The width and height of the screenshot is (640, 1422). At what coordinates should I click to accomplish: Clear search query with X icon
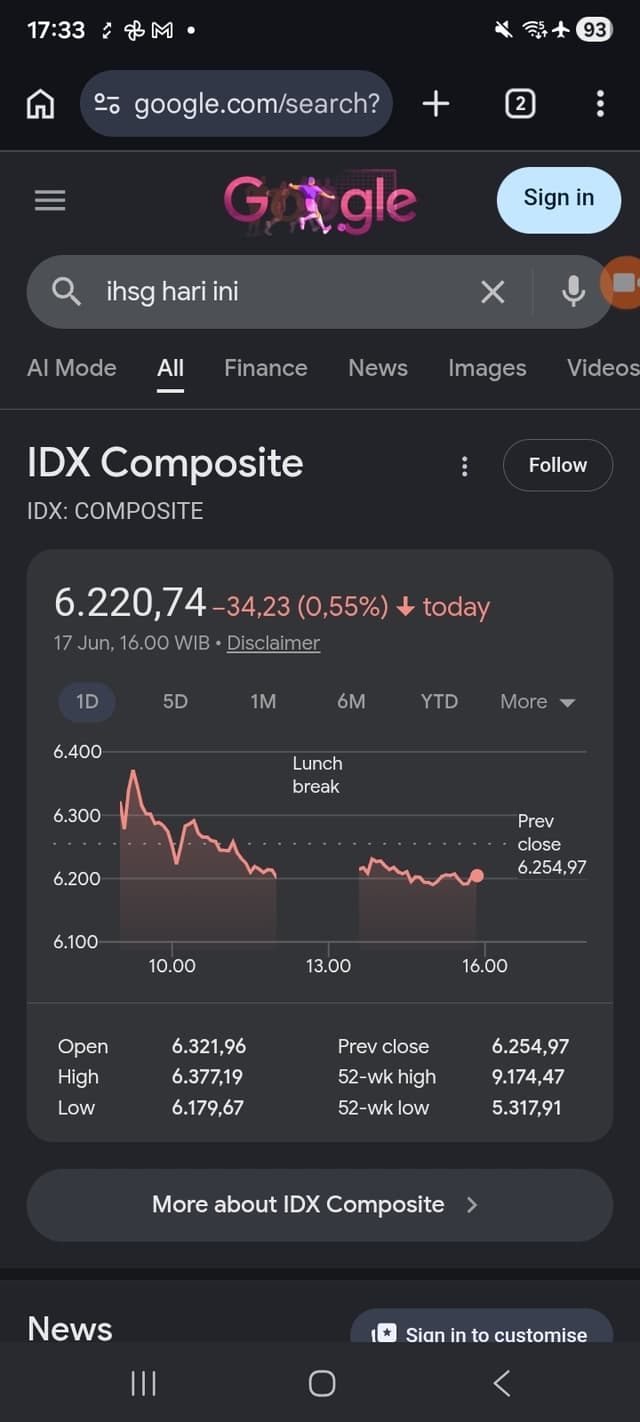click(493, 292)
